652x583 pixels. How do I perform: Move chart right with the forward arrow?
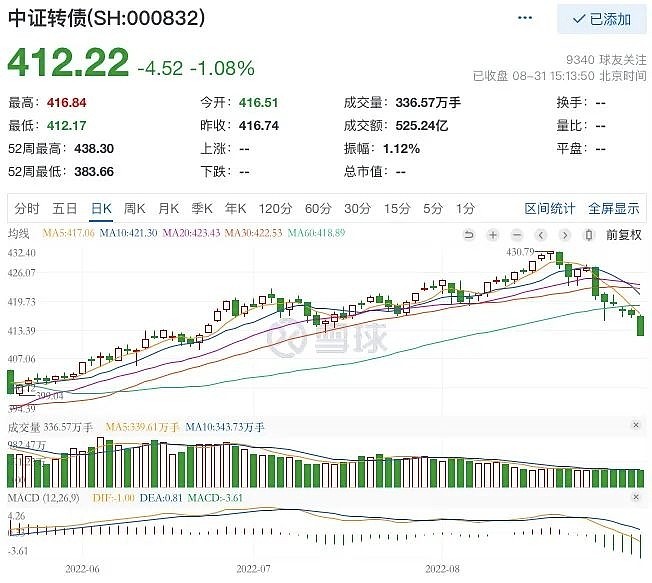point(564,235)
